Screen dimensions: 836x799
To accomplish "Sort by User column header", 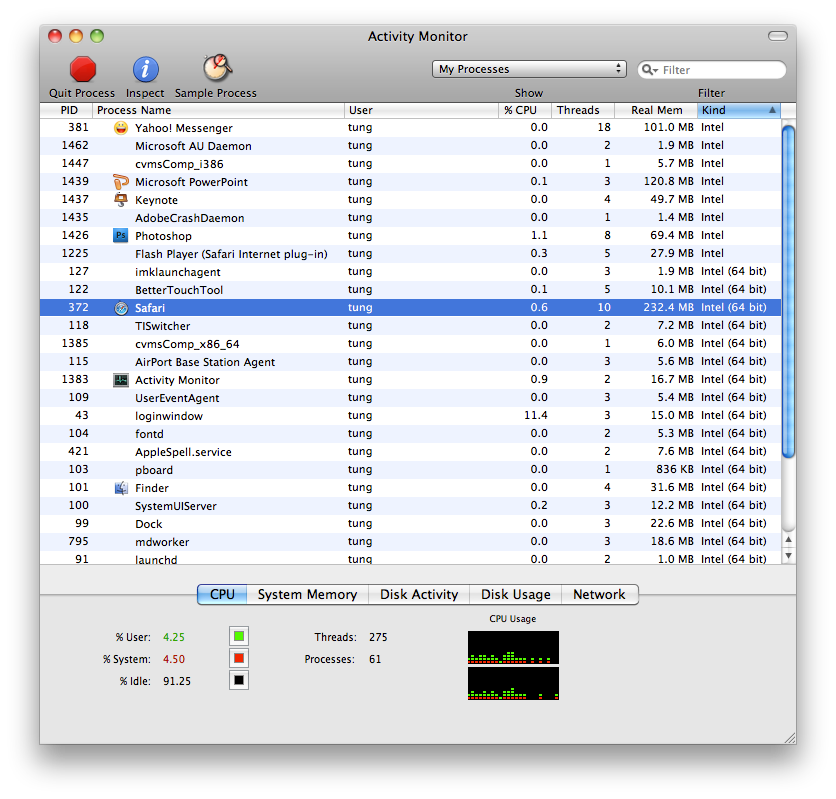I will [421, 110].
